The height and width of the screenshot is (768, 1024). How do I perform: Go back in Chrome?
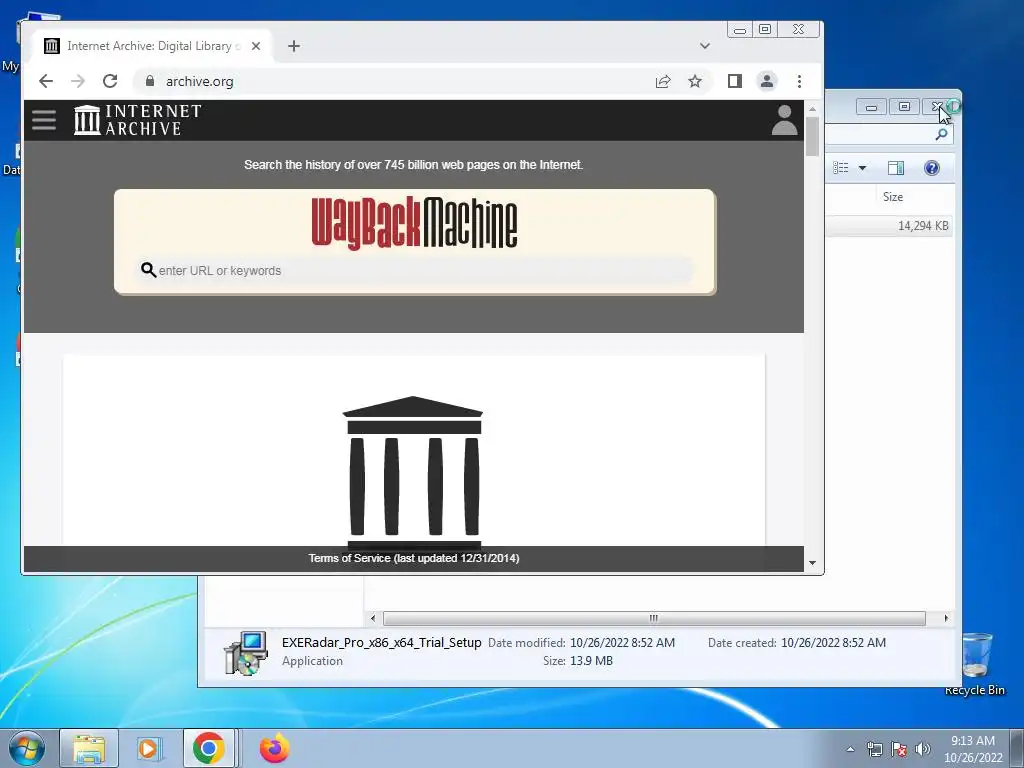point(46,81)
